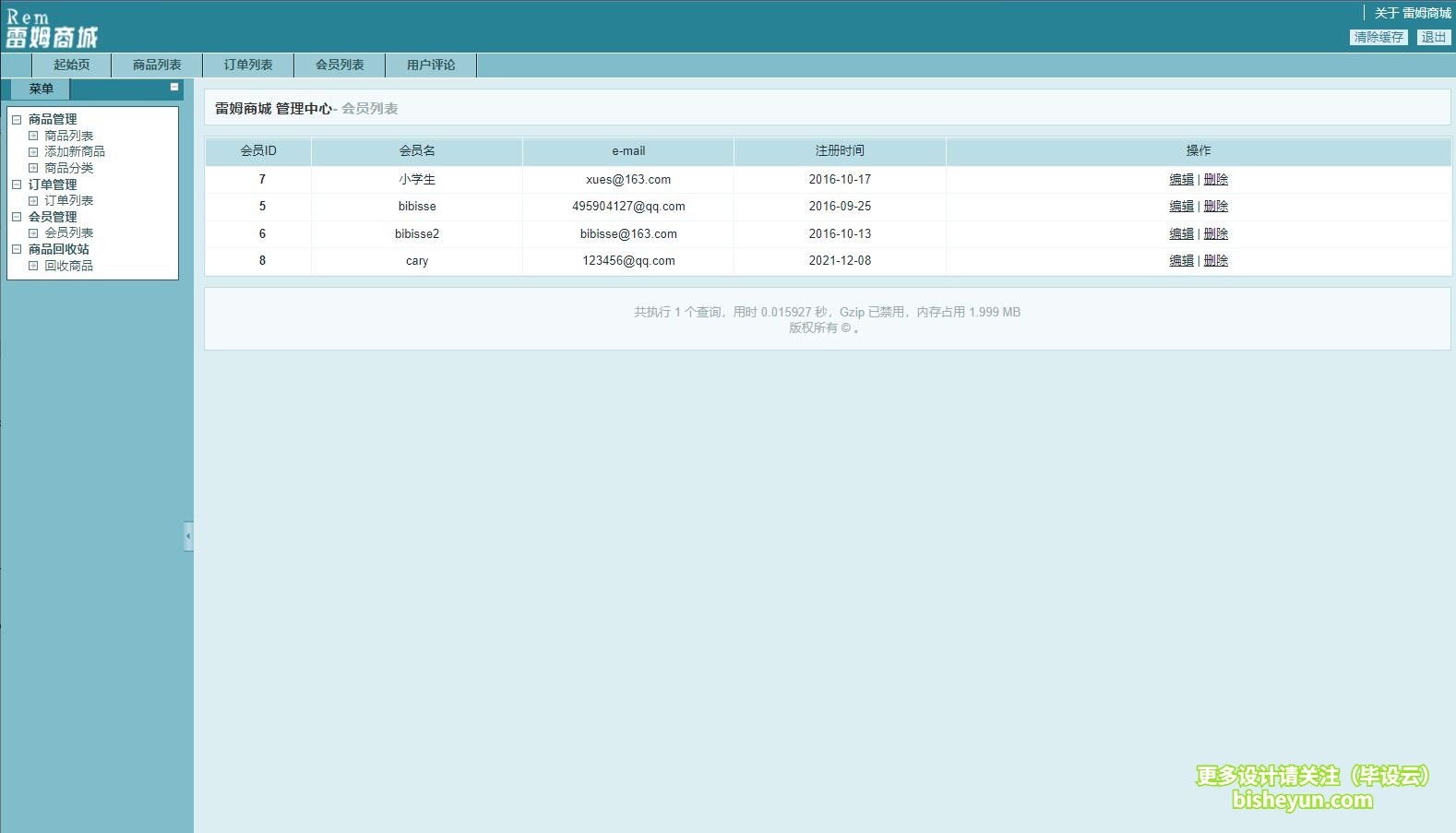Select email bibisse@163.com
This screenshot has height=833, width=1456.
coord(628,233)
